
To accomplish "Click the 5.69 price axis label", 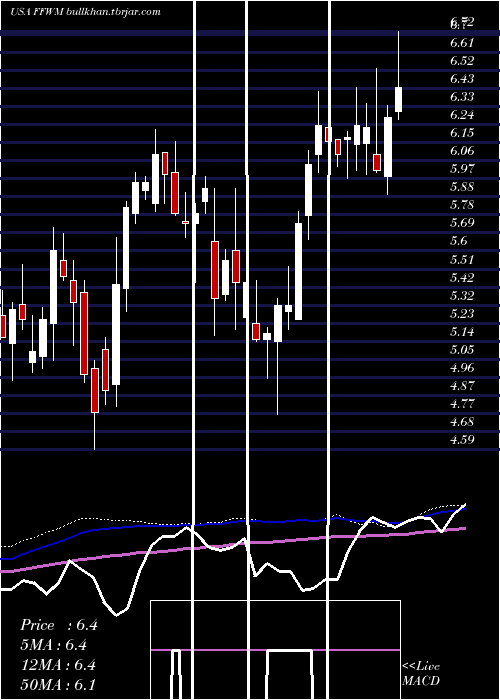I will tap(462, 223).
